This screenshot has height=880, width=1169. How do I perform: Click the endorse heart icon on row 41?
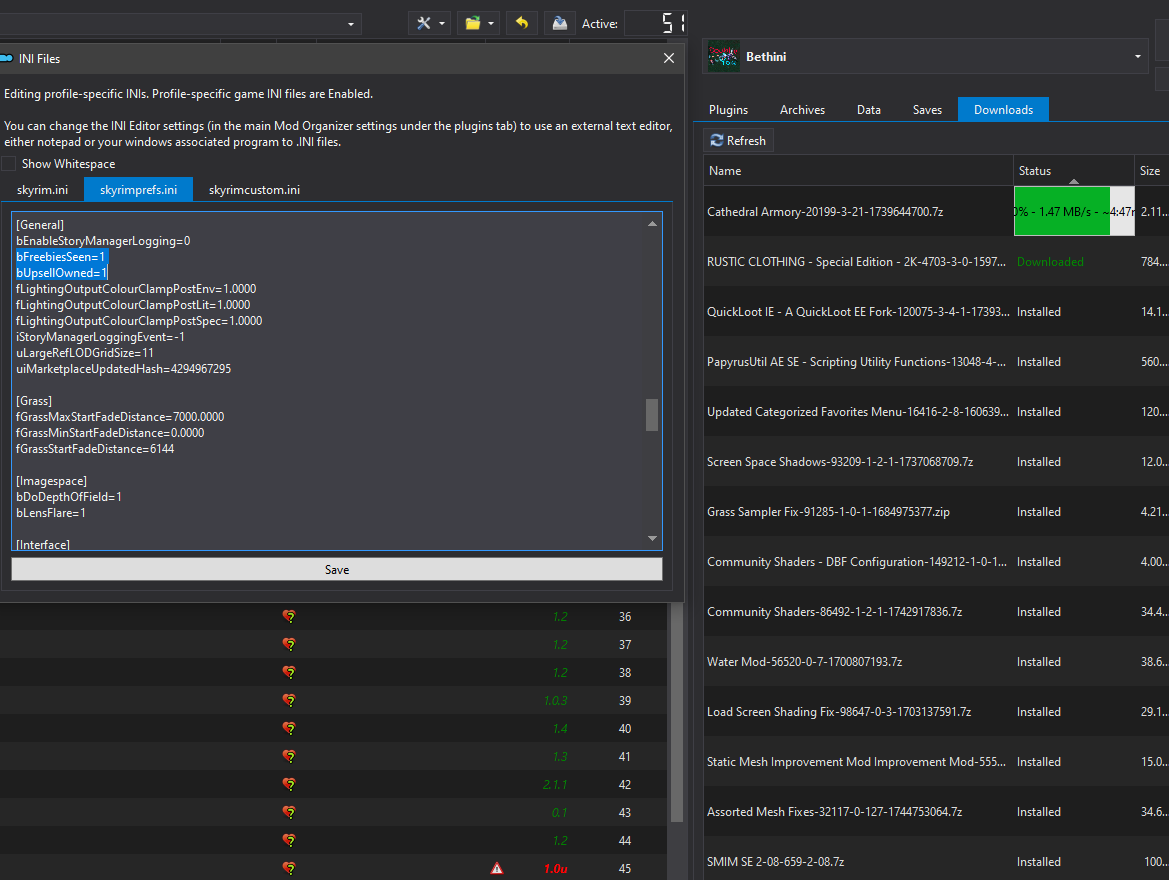tap(289, 757)
